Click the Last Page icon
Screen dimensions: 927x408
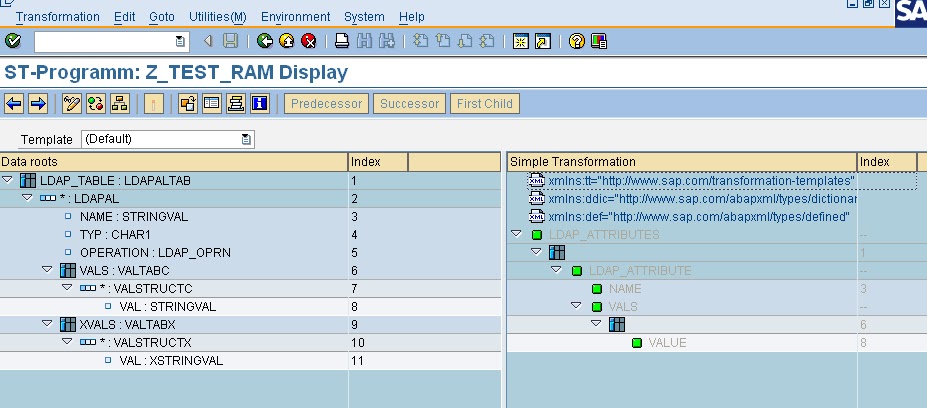pos(487,41)
